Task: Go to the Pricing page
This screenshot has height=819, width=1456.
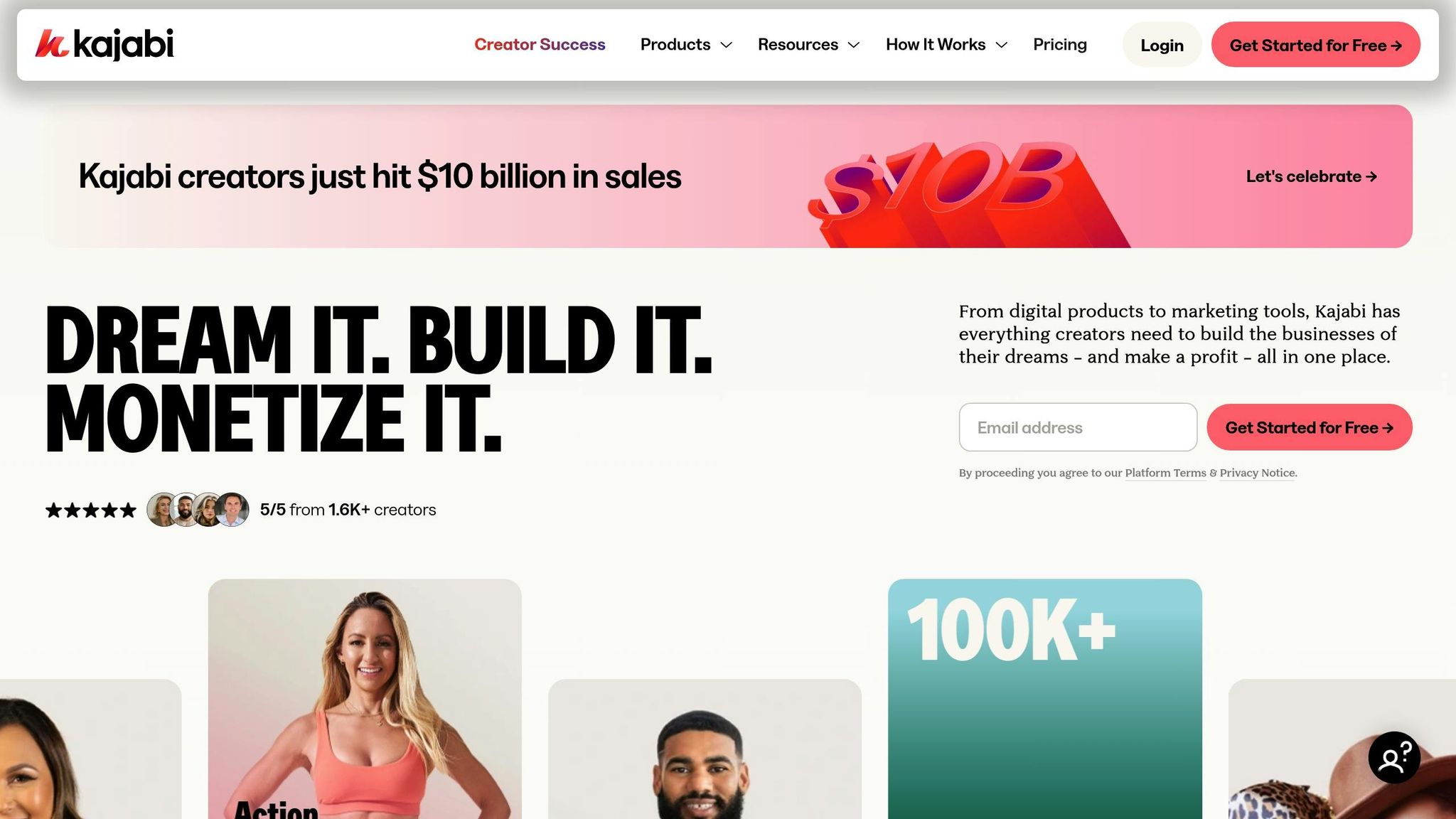Action: (1059, 45)
